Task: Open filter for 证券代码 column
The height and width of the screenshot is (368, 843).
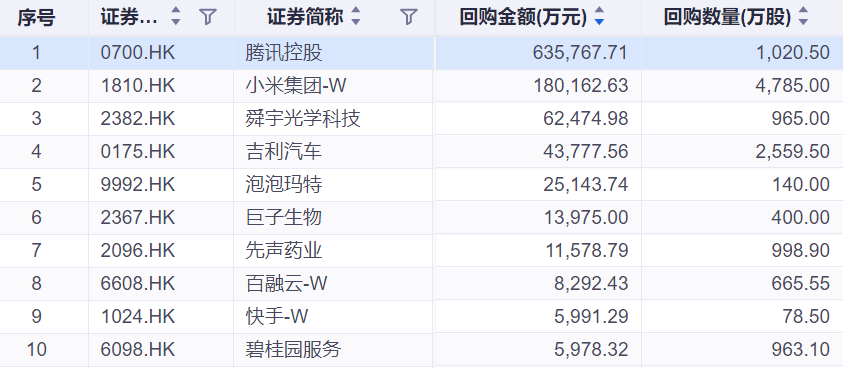Action: point(208,17)
